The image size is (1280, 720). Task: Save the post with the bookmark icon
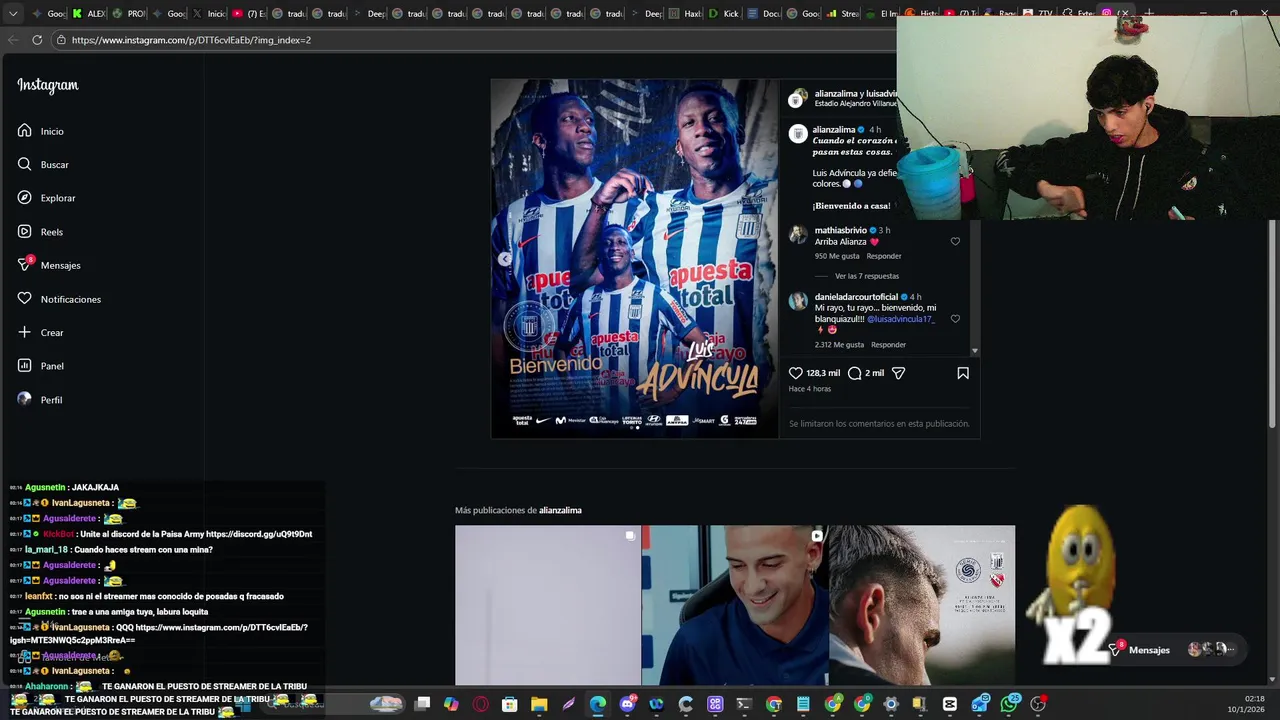tap(963, 373)
